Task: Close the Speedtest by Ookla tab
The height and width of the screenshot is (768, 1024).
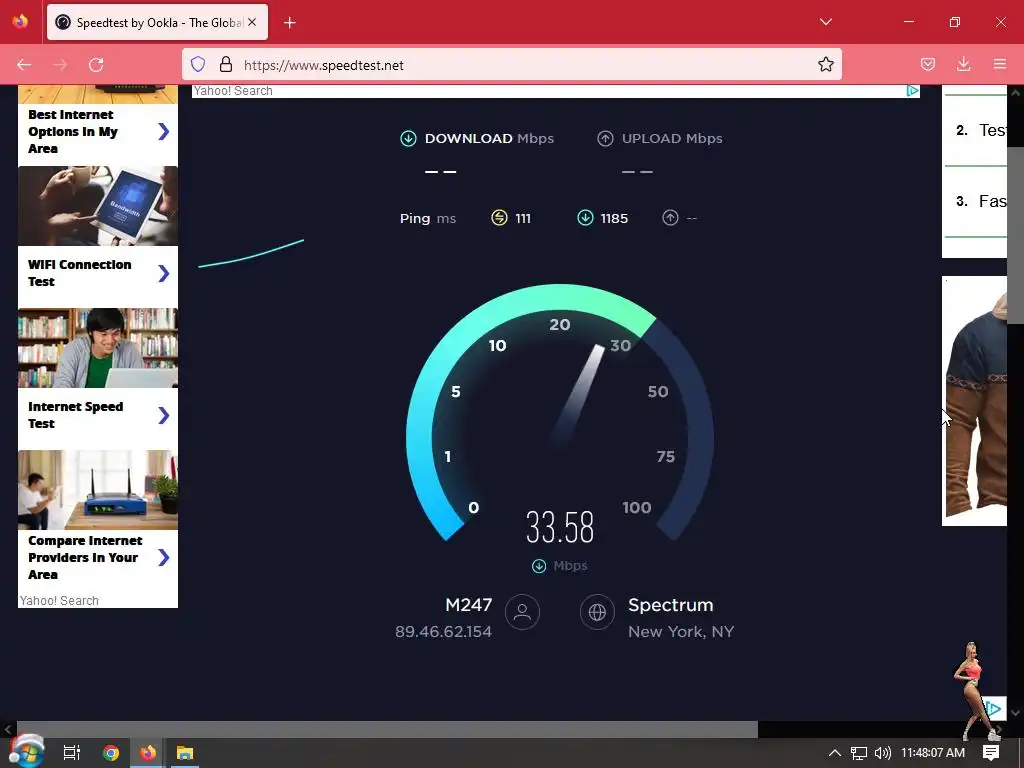Action: click(x=252, y=22)
